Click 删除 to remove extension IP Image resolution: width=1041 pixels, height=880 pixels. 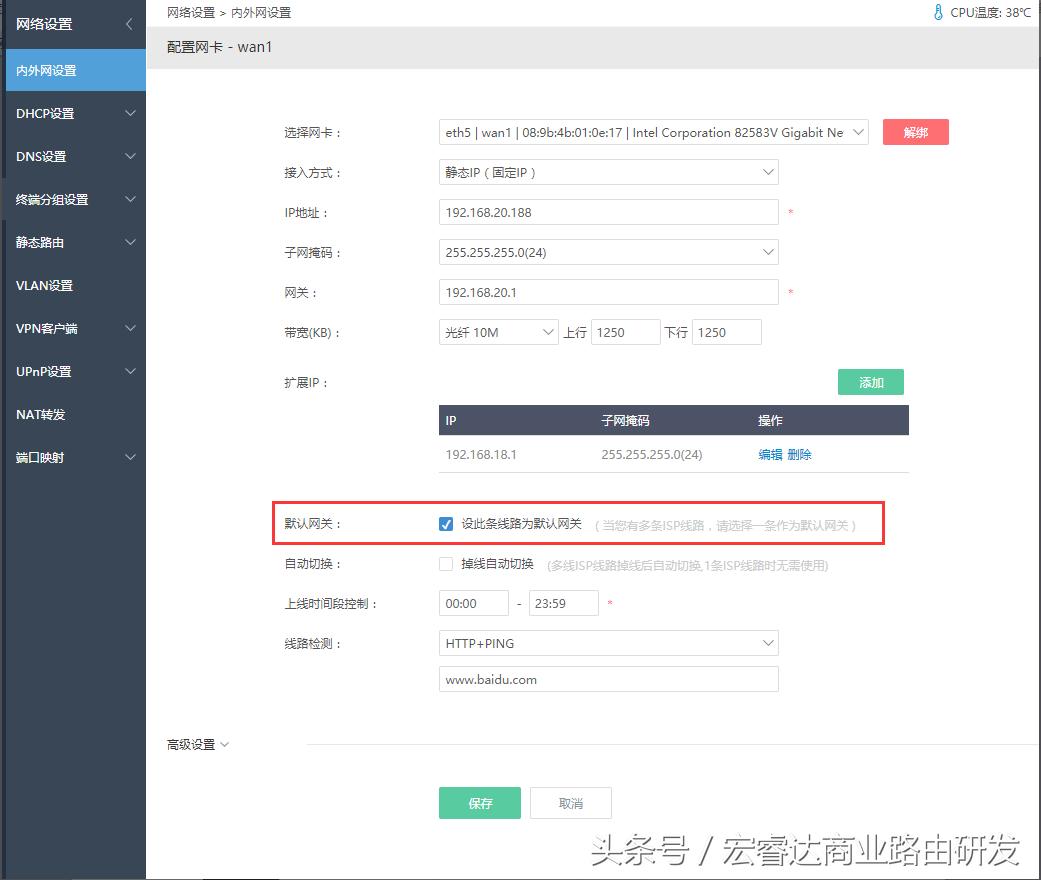coord(798,454)
